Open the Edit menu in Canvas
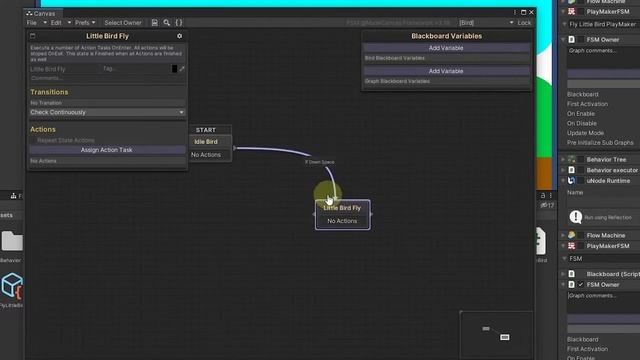 click(x=60, y=23)
